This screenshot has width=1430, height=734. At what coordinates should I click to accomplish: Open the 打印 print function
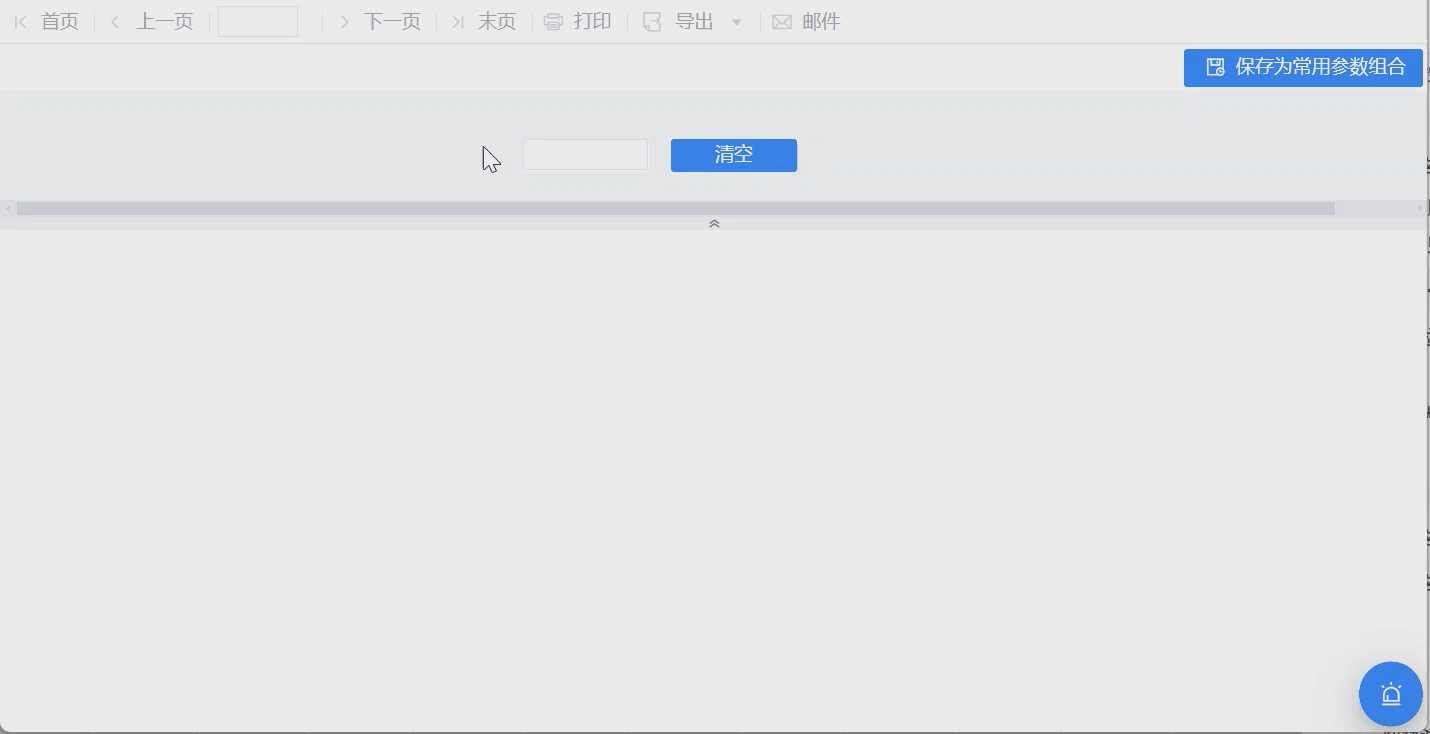pos(579,21)
